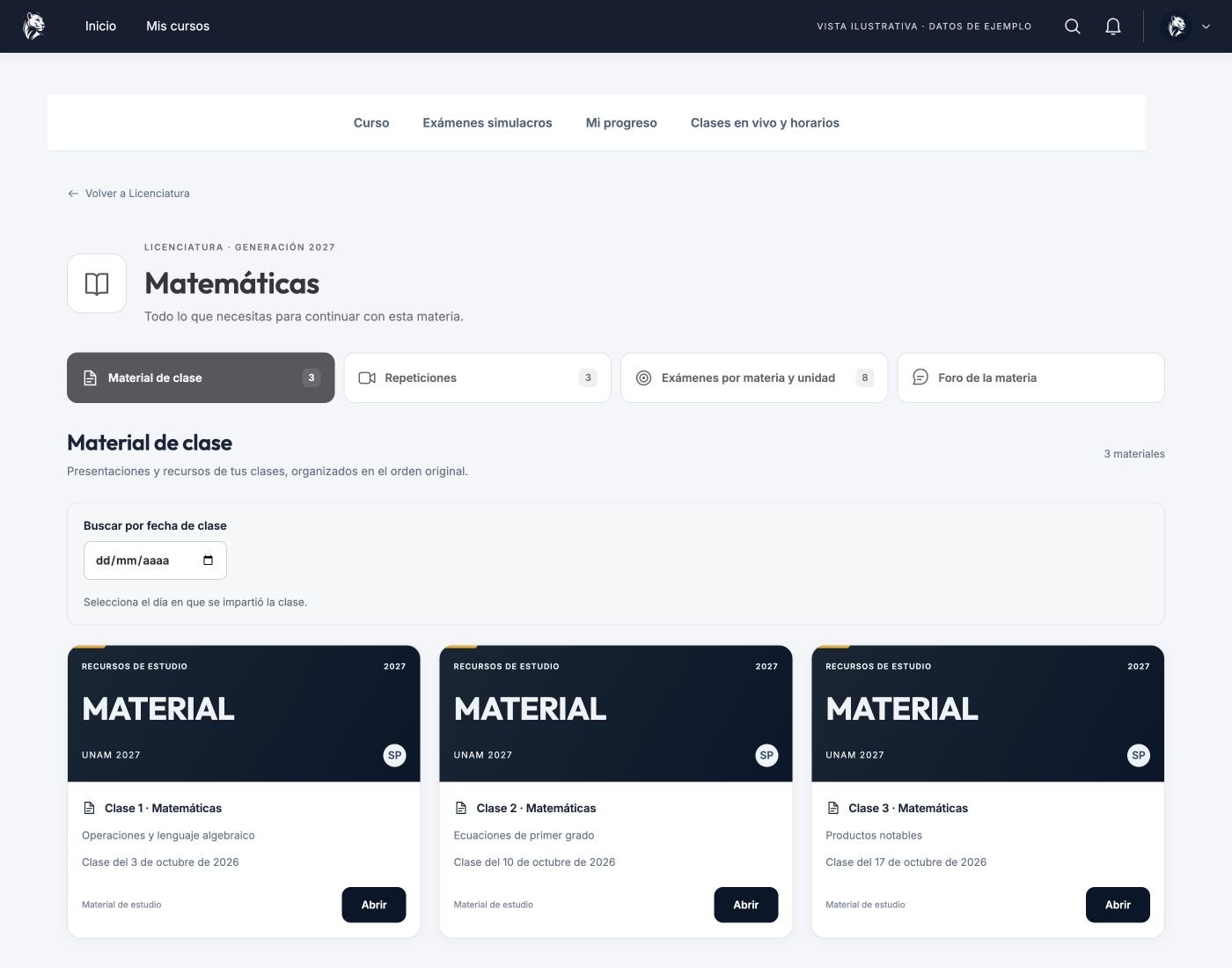Open the search magnifier icon

[1072, 26]
